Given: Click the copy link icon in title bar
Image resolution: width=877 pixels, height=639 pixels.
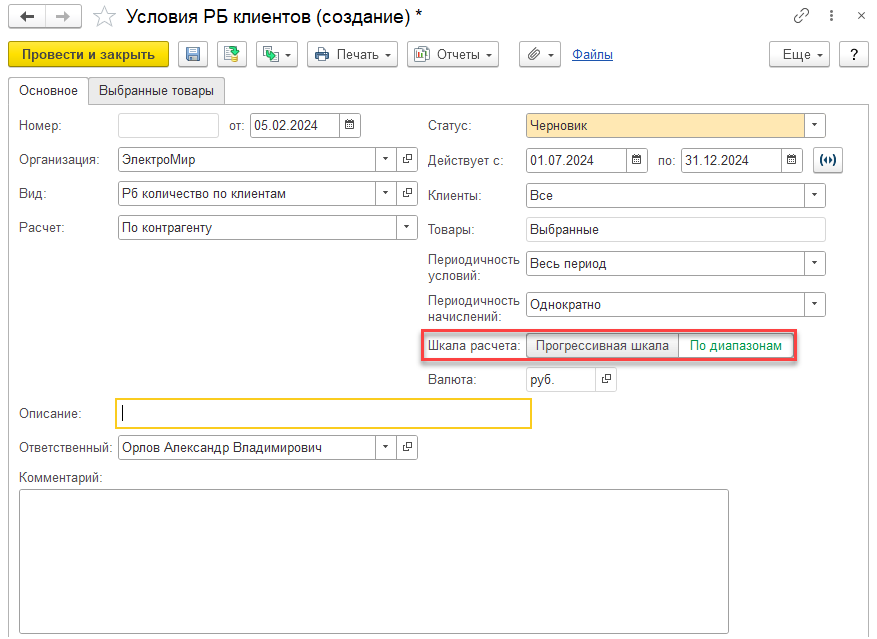Looking at the screenshot, I should click(801, 17).
